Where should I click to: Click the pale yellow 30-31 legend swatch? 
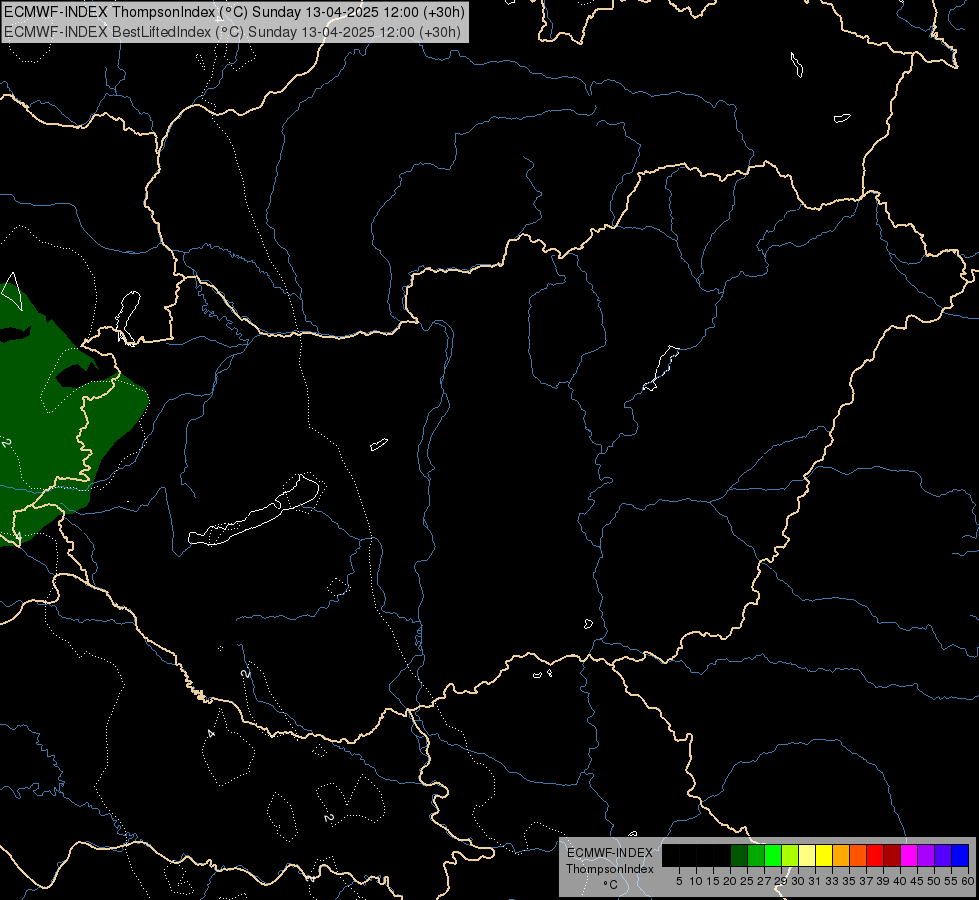click(807, 855)
